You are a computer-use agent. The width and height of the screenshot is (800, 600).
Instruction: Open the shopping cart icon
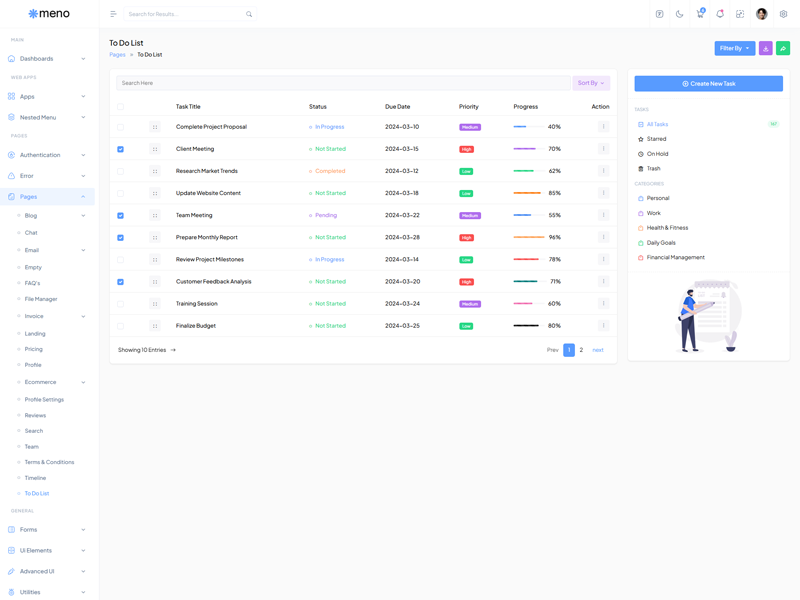(700, 14)
